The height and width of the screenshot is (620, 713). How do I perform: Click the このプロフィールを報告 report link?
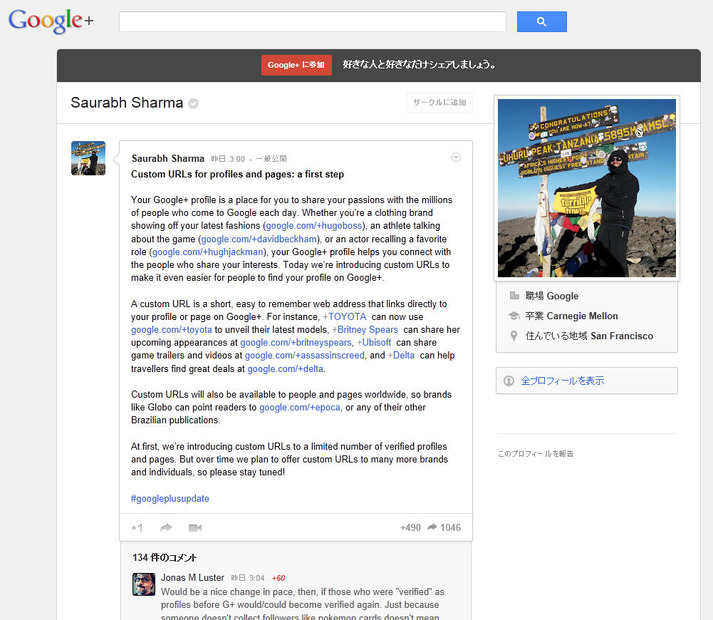(536, 454)
